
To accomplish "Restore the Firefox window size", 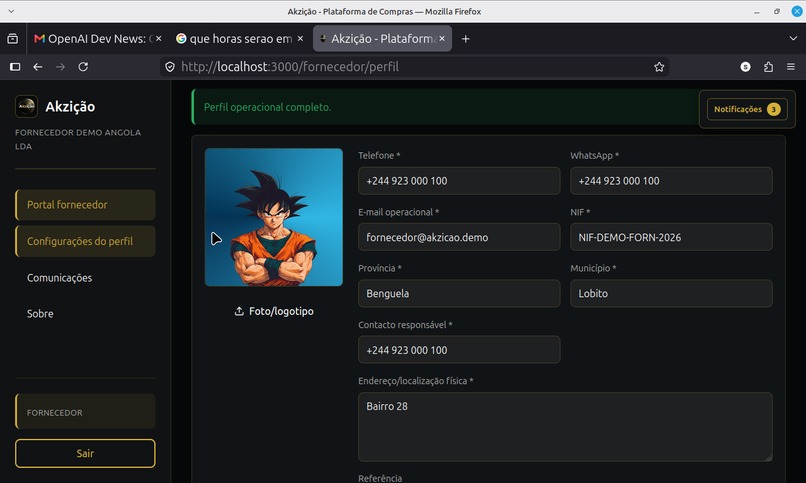I will [x=777, y=11].
